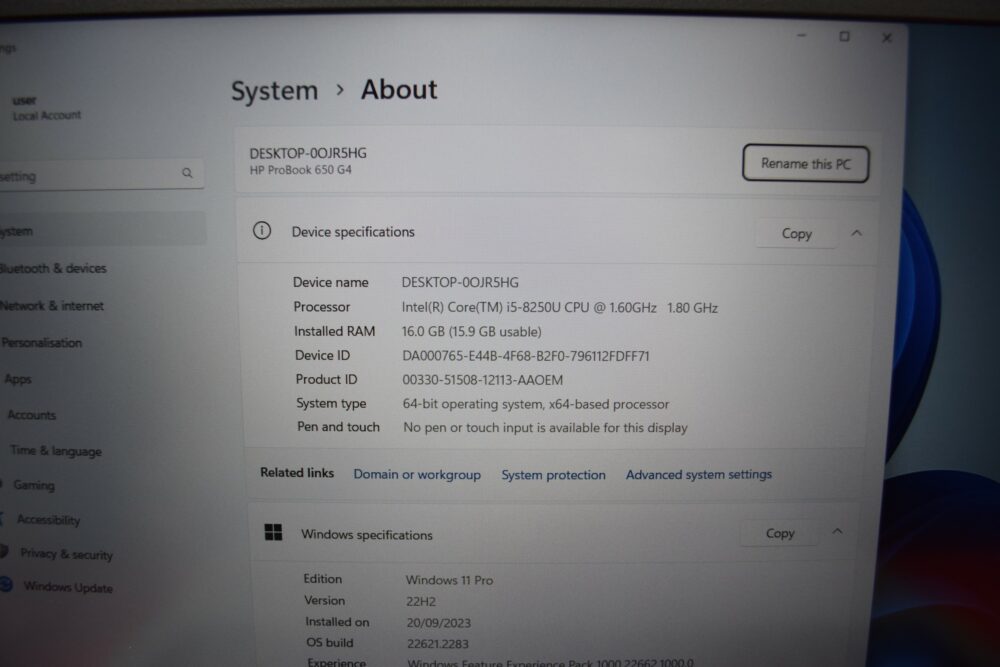
Task: Click the Device specifications info icon
Action: pos(262,231)
